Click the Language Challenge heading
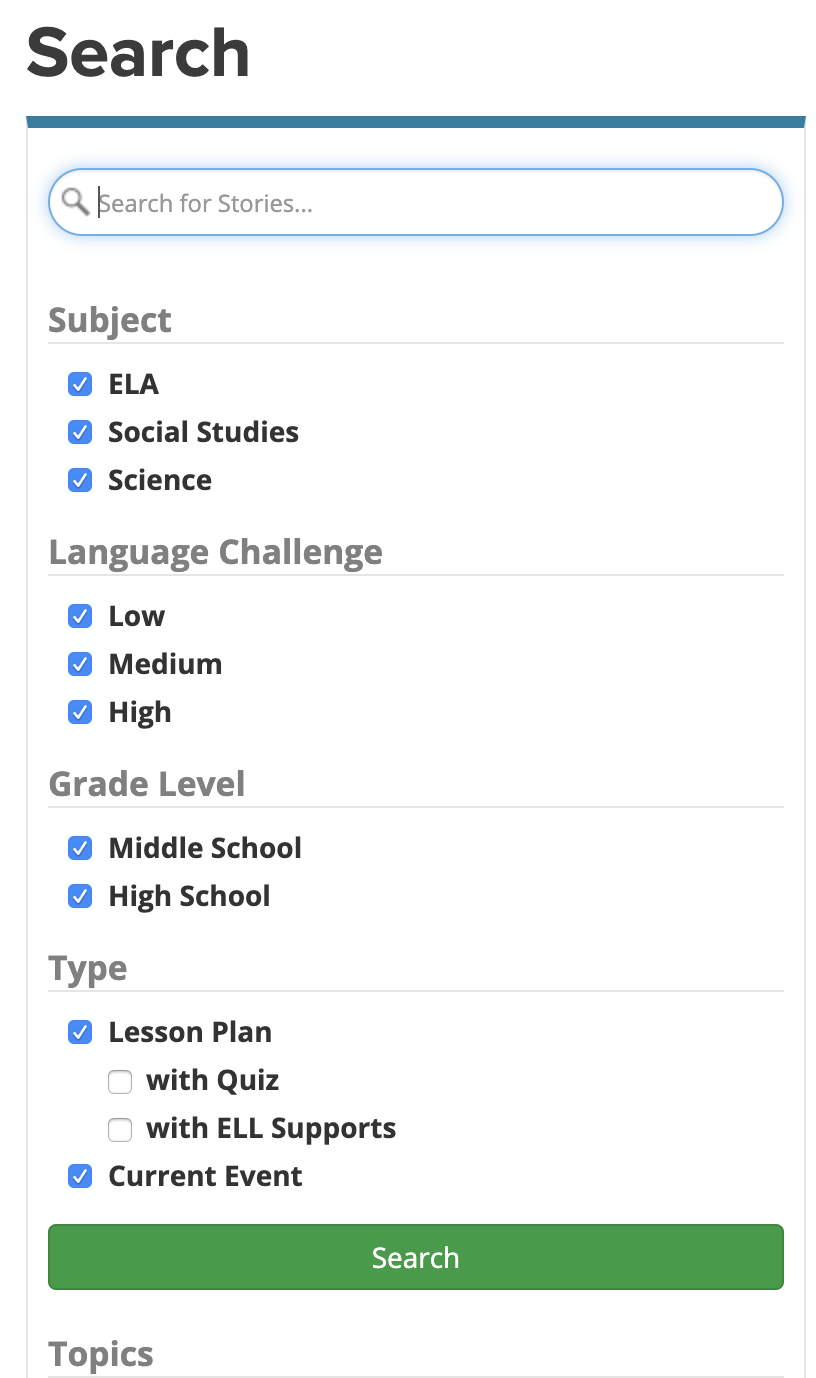Image resolution: width=816 pixels, height=1378 pixels. point(215,552)
